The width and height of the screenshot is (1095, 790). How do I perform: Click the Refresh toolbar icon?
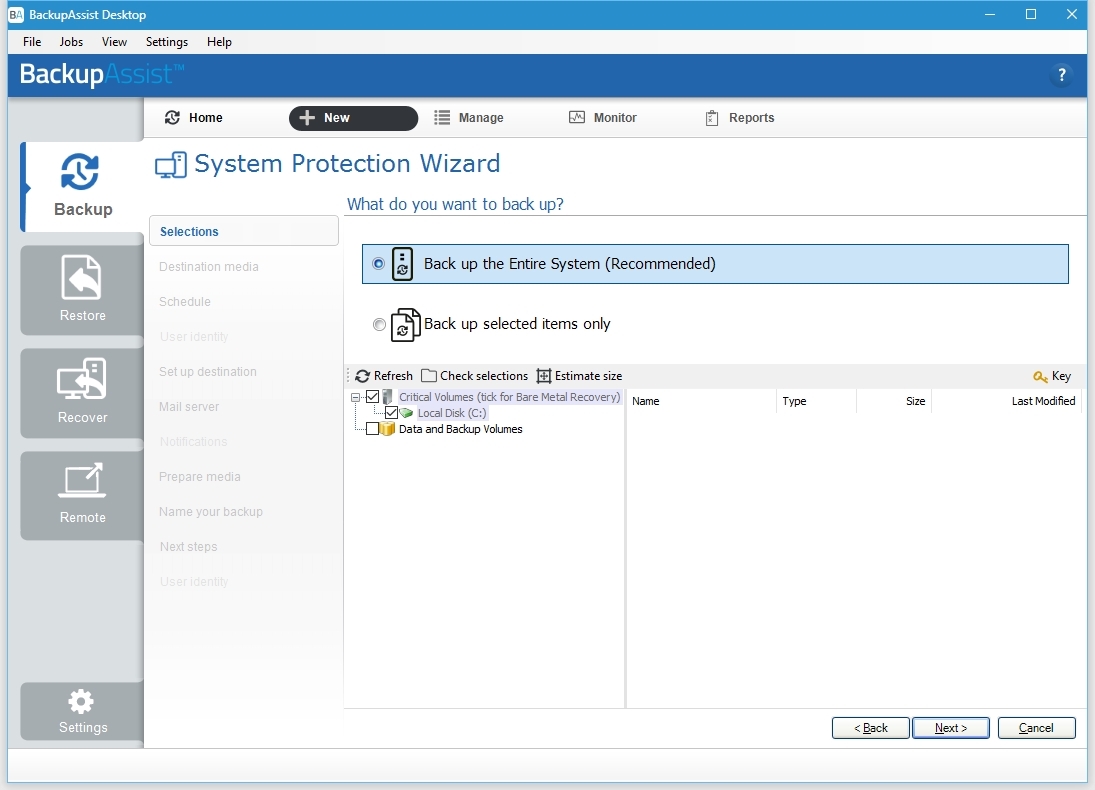(x=363, y=376)
